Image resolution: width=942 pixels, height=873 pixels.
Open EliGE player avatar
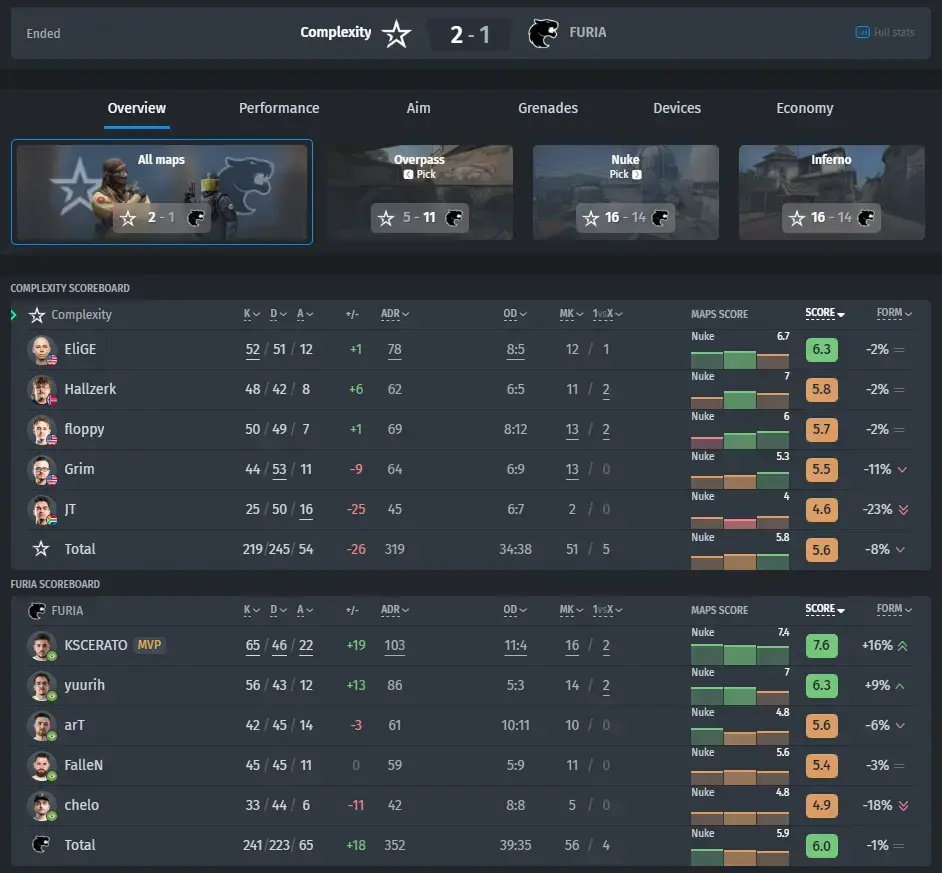(x=41, y=350)
